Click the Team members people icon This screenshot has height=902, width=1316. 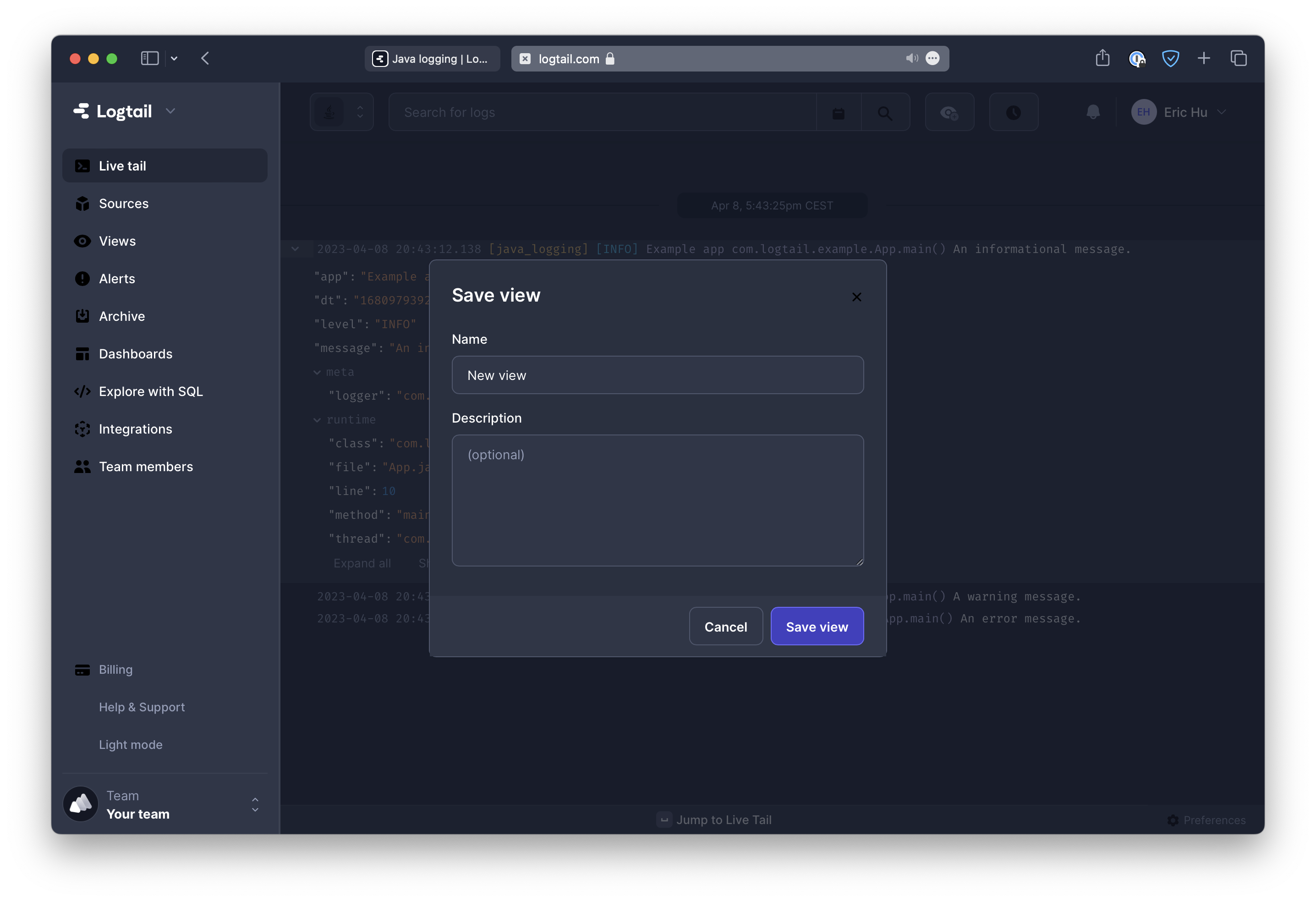(x=82, y=466)
